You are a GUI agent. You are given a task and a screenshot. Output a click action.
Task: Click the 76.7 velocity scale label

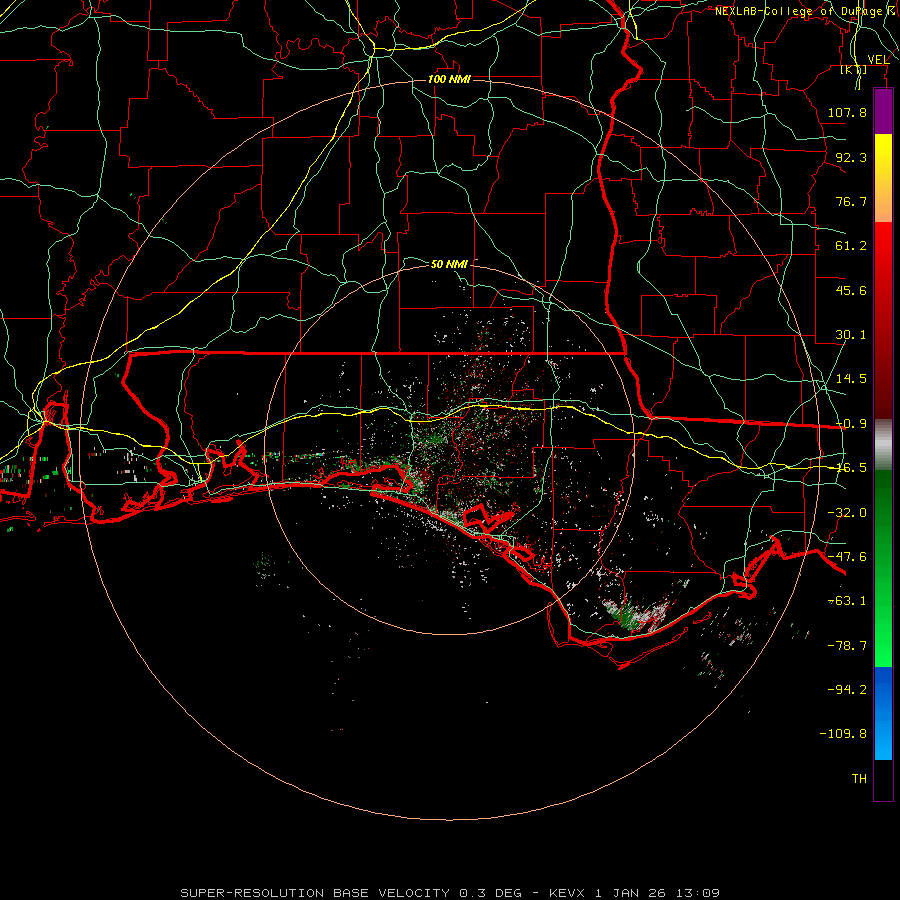point(851,201)
